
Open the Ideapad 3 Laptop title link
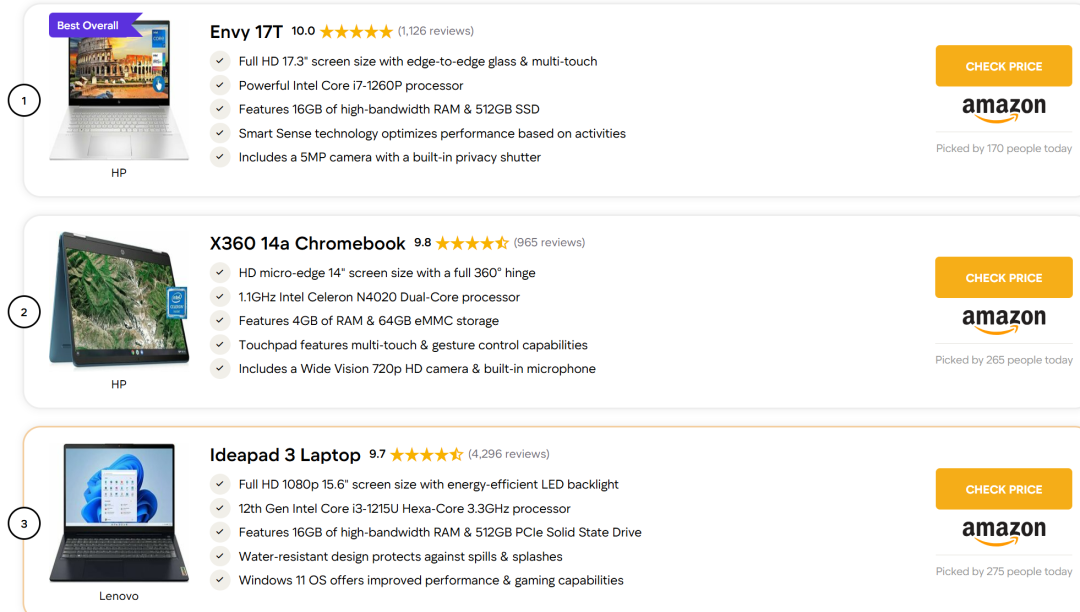(x=285, y=455)
